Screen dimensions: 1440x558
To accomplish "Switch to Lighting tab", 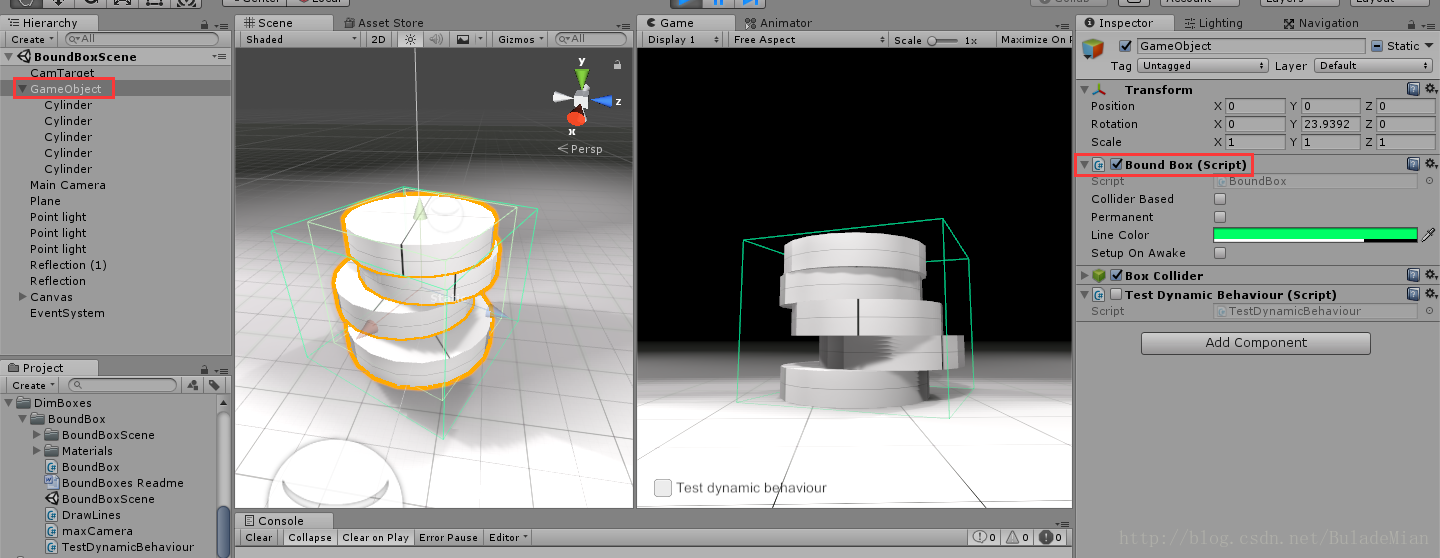I will (1212, 23).
